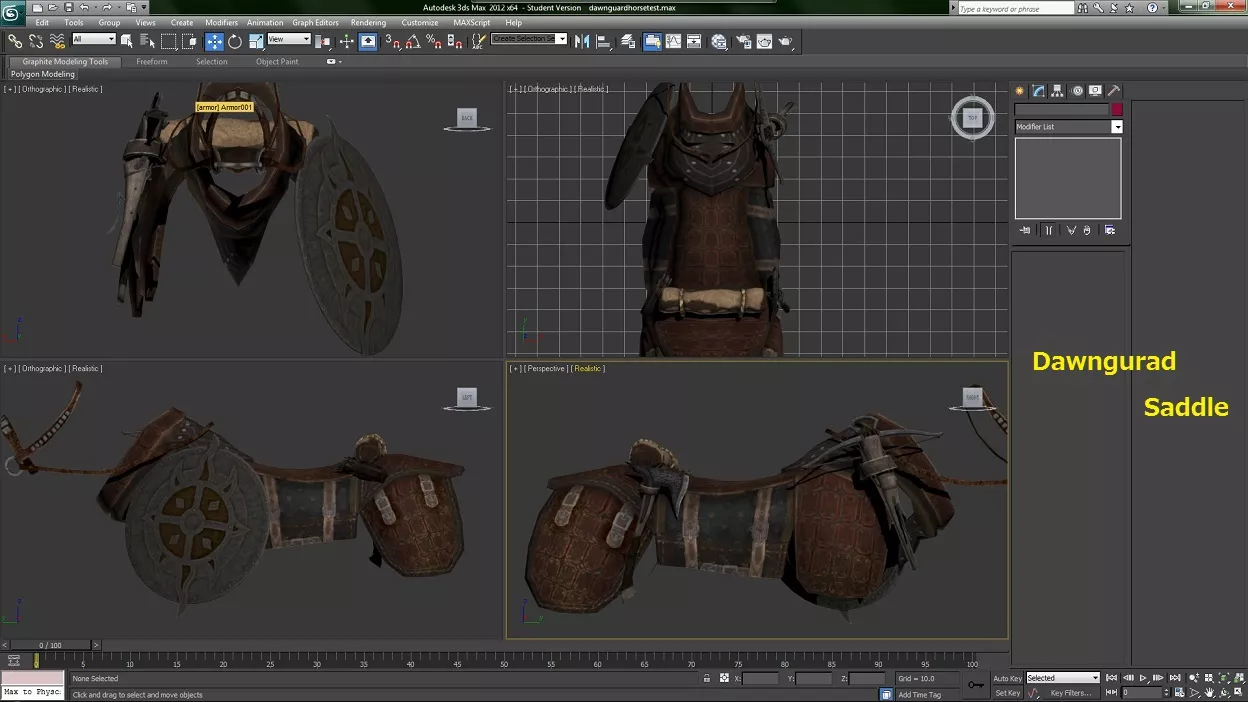Click the Unlink Selection tool
This screenshot has height=702, width=1248.
click(36, 41)
